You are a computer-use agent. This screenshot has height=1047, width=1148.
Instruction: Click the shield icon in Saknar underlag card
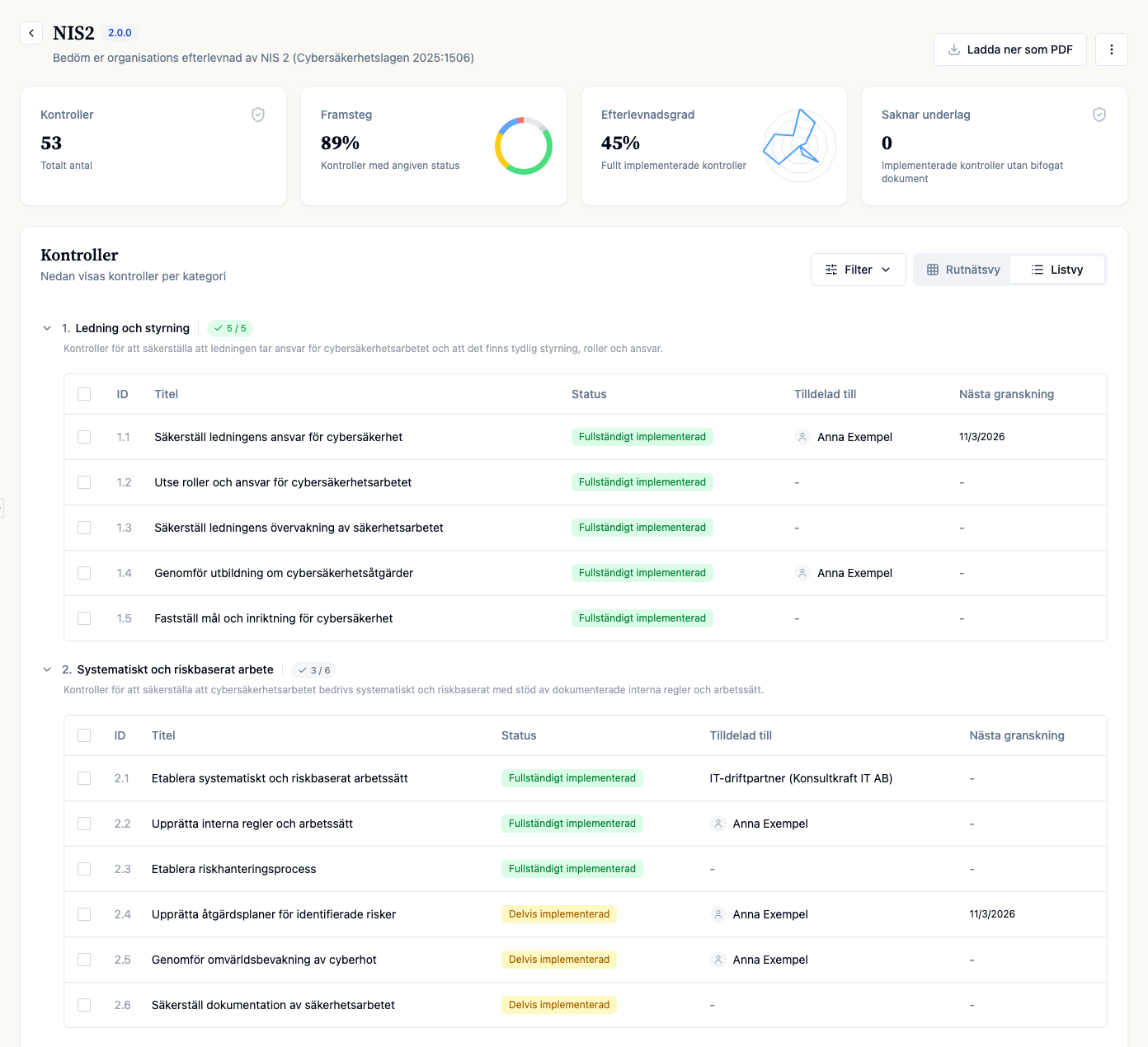[1099, 115]
